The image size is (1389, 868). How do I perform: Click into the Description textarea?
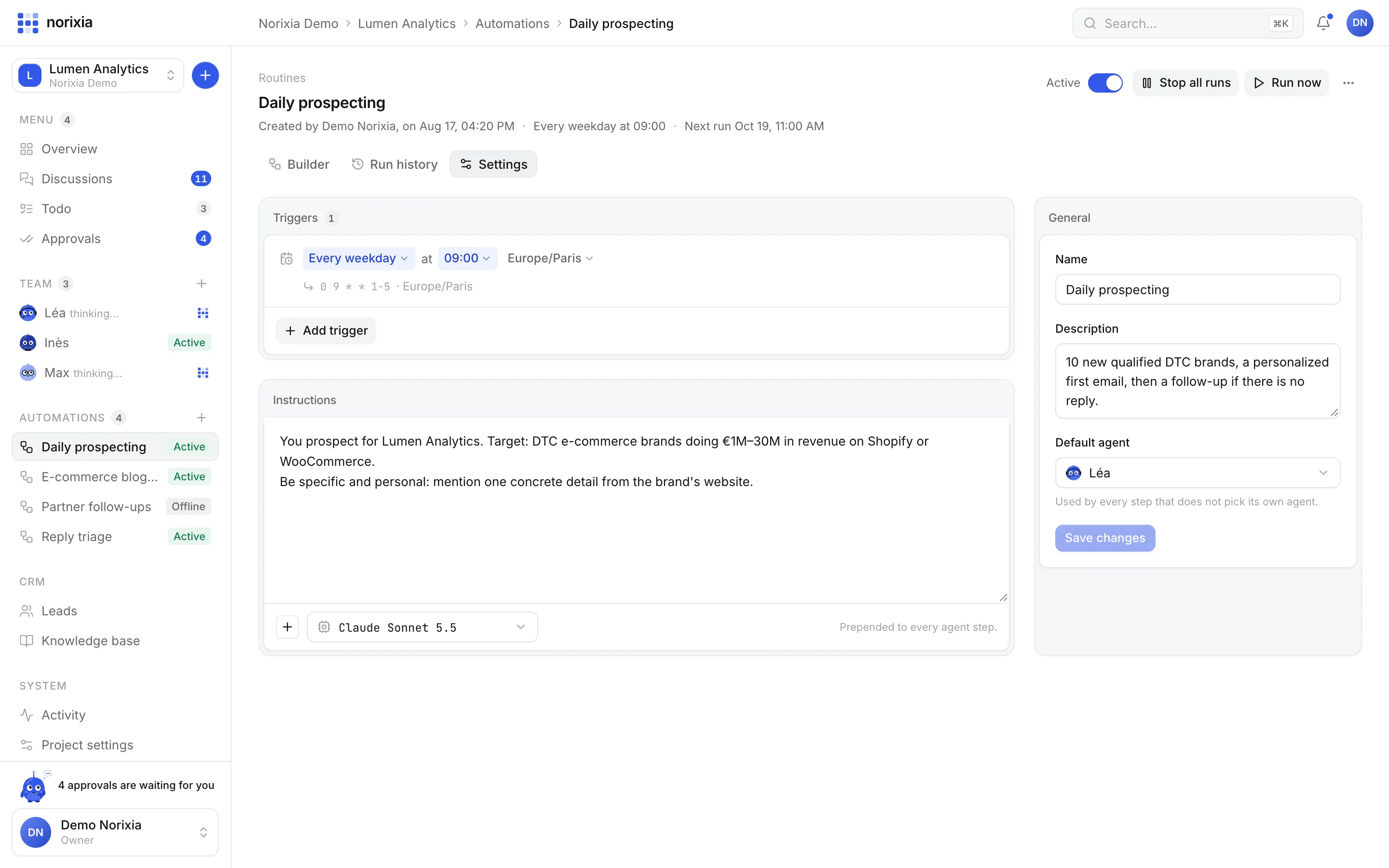point(1198,381)
